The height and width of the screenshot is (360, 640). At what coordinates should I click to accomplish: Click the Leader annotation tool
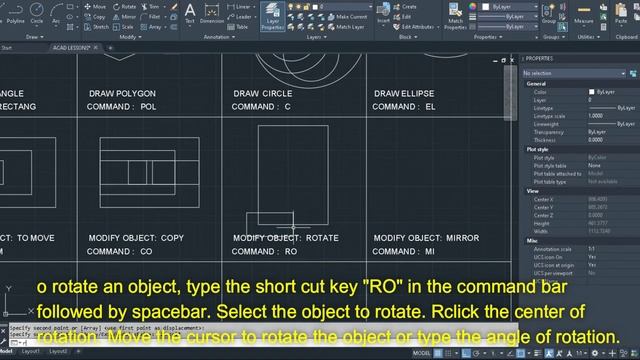tap(239, 17)
